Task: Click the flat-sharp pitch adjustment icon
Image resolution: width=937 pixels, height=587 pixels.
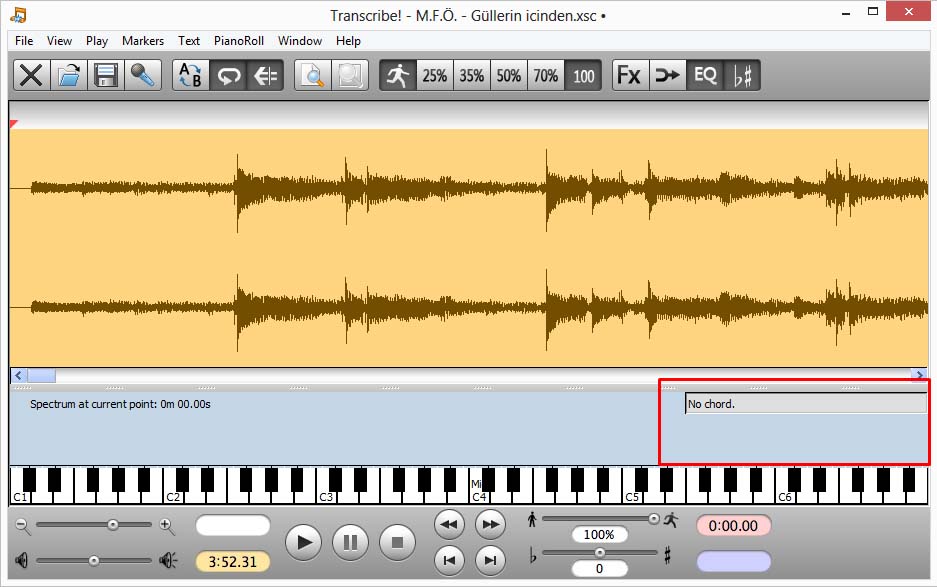Action: coord(742,75)
